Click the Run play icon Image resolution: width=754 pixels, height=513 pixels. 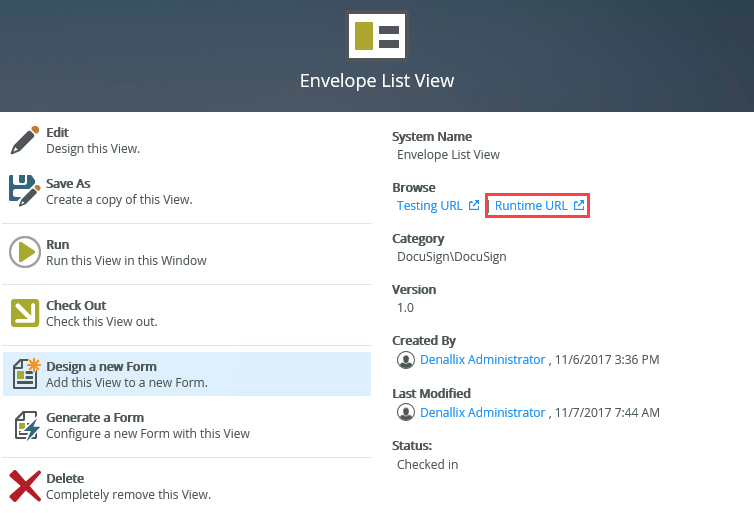(24, 252)
